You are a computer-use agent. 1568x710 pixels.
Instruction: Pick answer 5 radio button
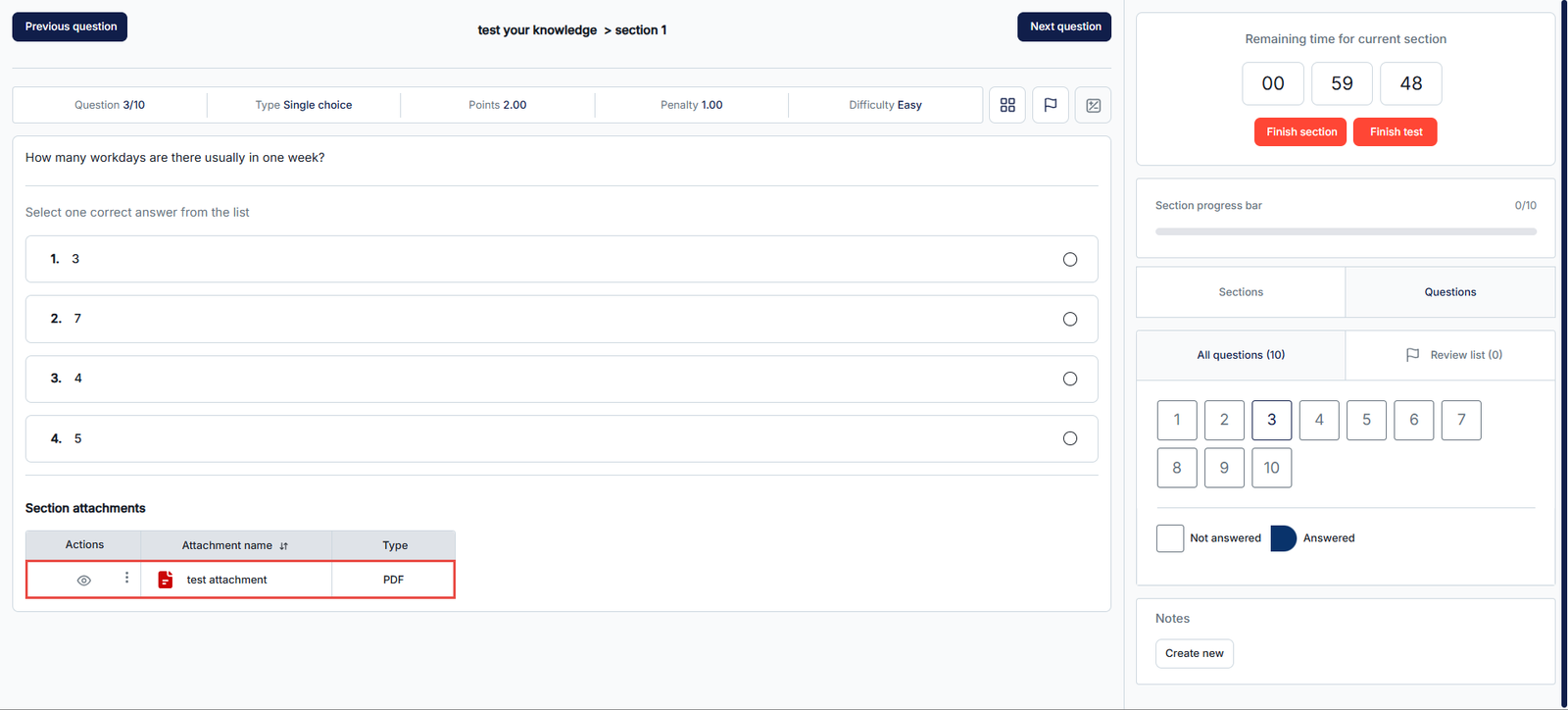pos(1069,438)
